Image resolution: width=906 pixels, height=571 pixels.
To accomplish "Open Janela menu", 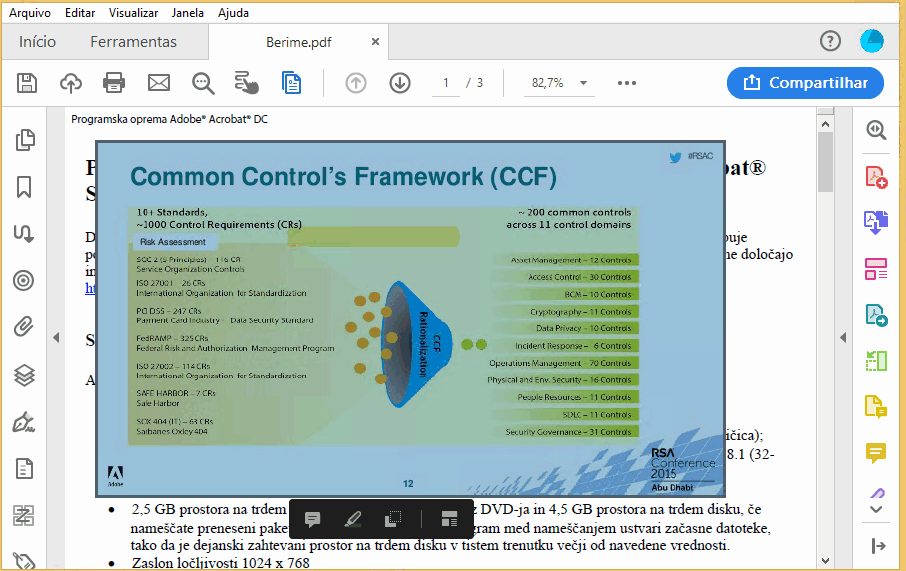I will tap(187, 13).
